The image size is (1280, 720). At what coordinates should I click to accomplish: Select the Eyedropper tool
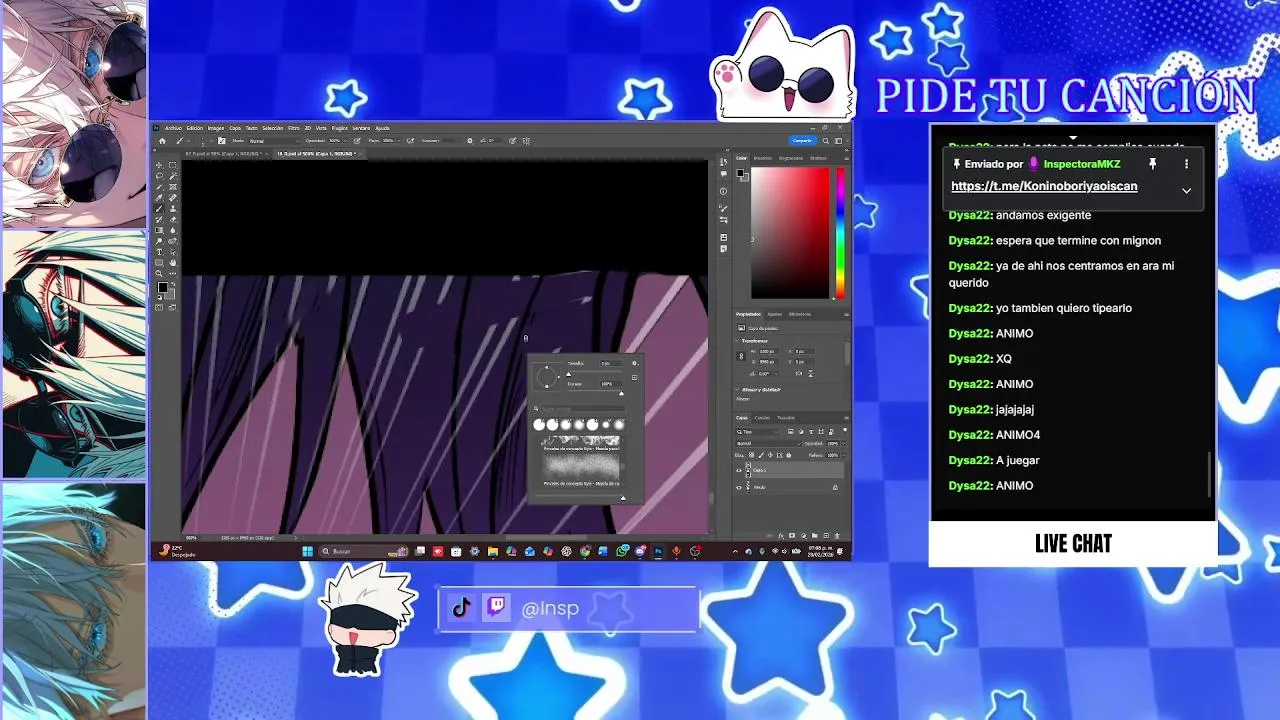(159, 198)
